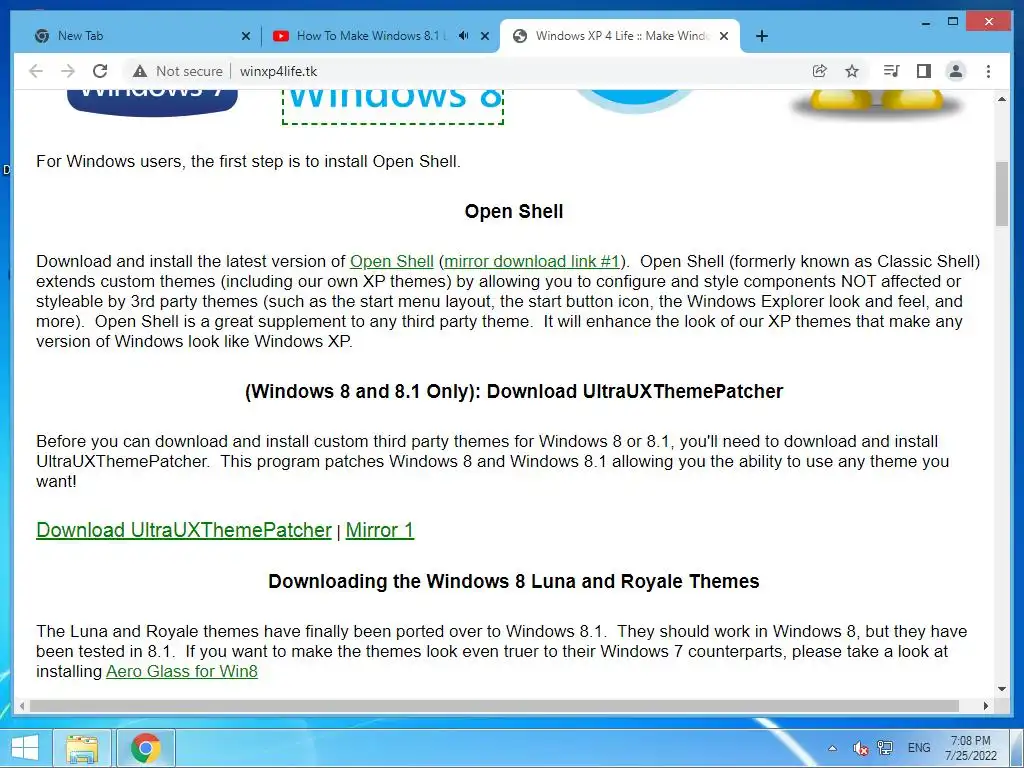
Task: Open the network tray icon
Action: coord(886,748)
